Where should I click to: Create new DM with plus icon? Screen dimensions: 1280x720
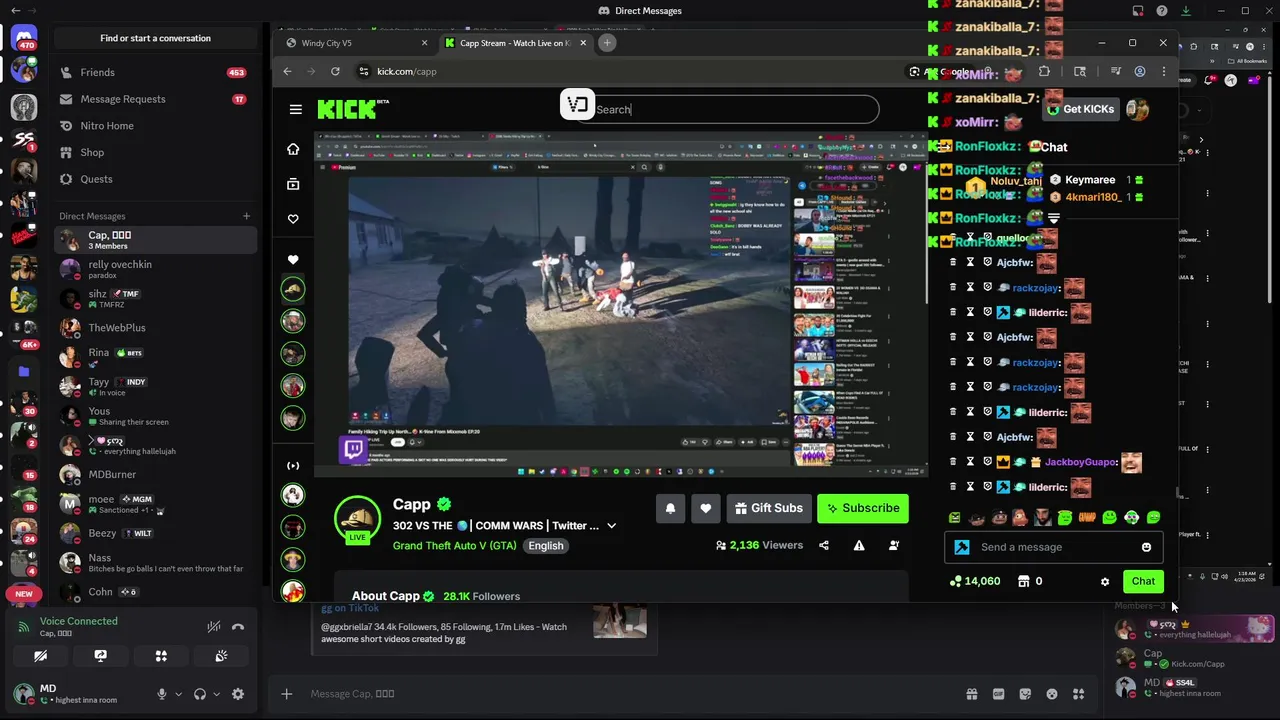[246, 216]
